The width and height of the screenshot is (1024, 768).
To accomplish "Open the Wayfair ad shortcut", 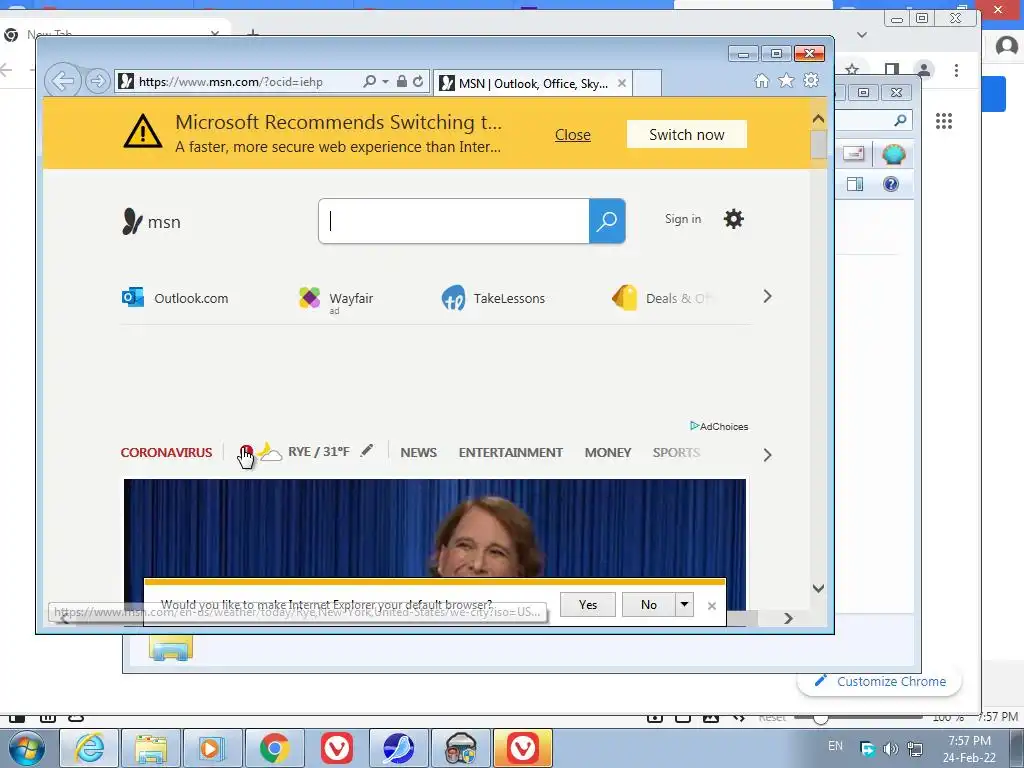I will tap(336, 299).
